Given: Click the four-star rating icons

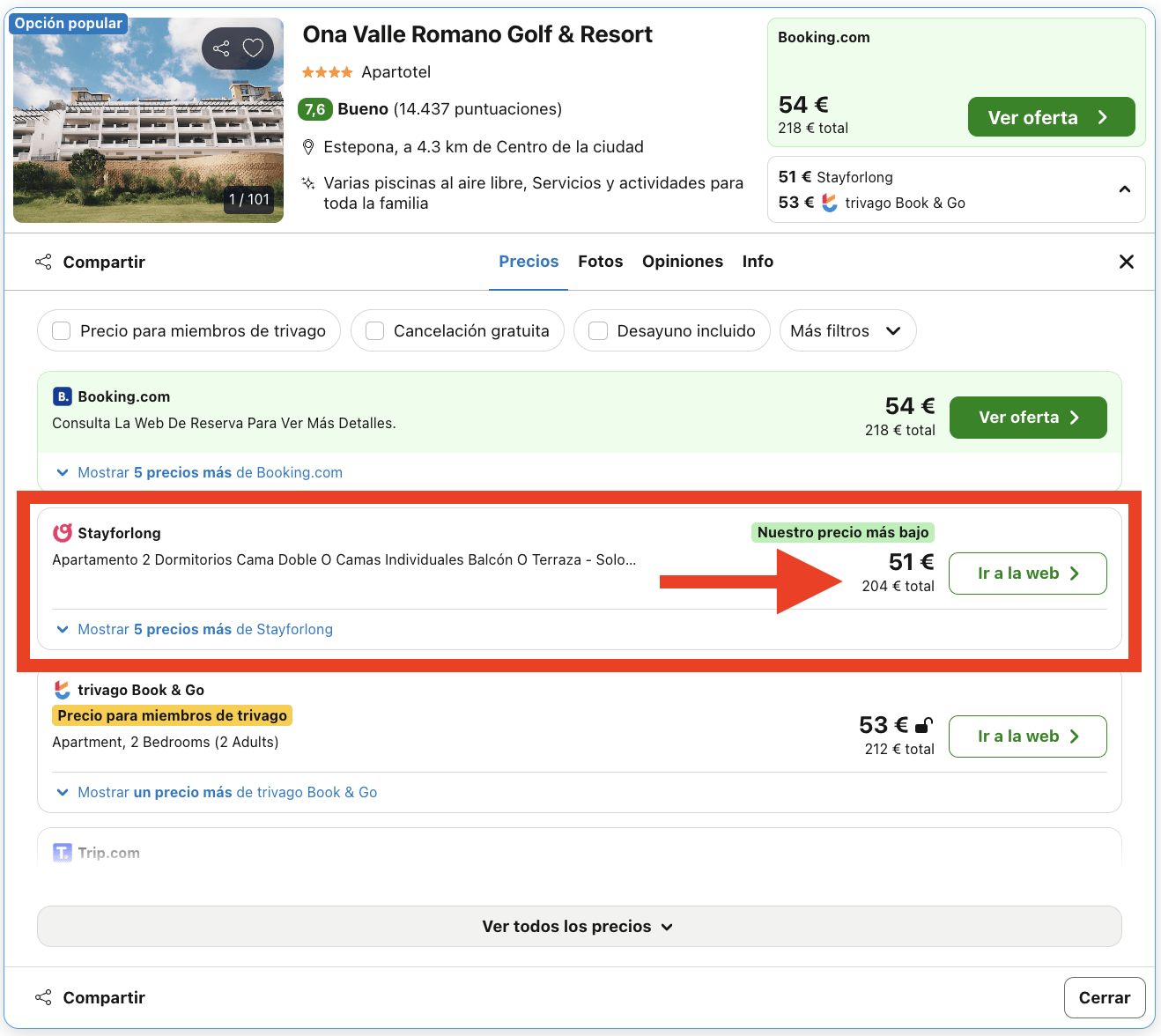Looking at the screenshot, I should click(x=327, y=72).
